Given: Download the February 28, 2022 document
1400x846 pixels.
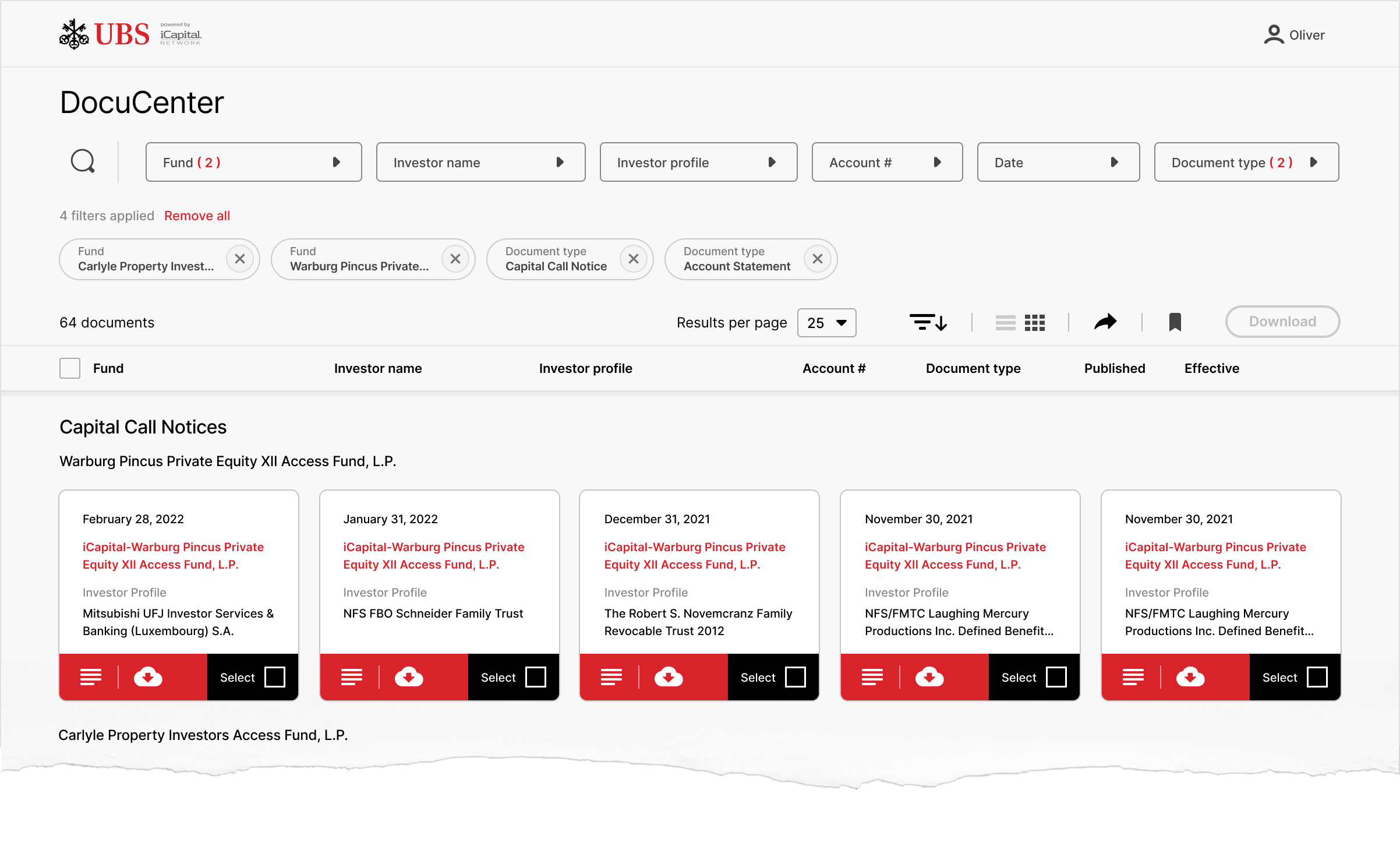Looking at the screenshot, I should tap(148, 677).
